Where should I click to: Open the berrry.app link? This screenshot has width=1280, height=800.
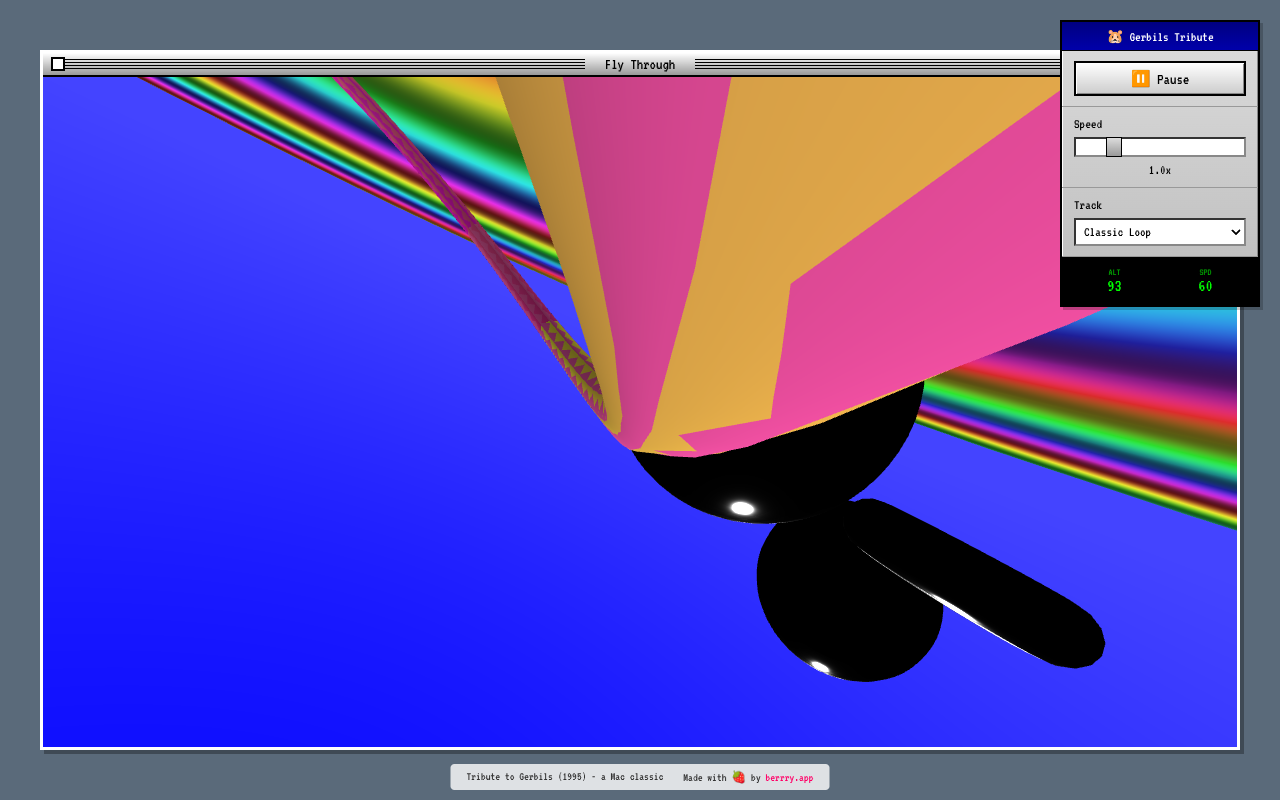(x=789, y=778)
